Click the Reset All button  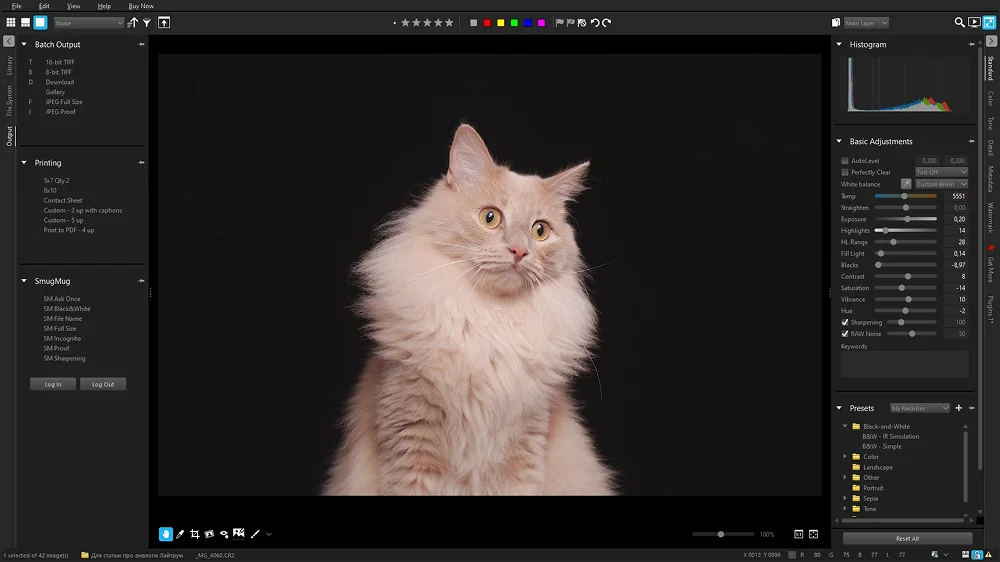(x=907, y=538)
